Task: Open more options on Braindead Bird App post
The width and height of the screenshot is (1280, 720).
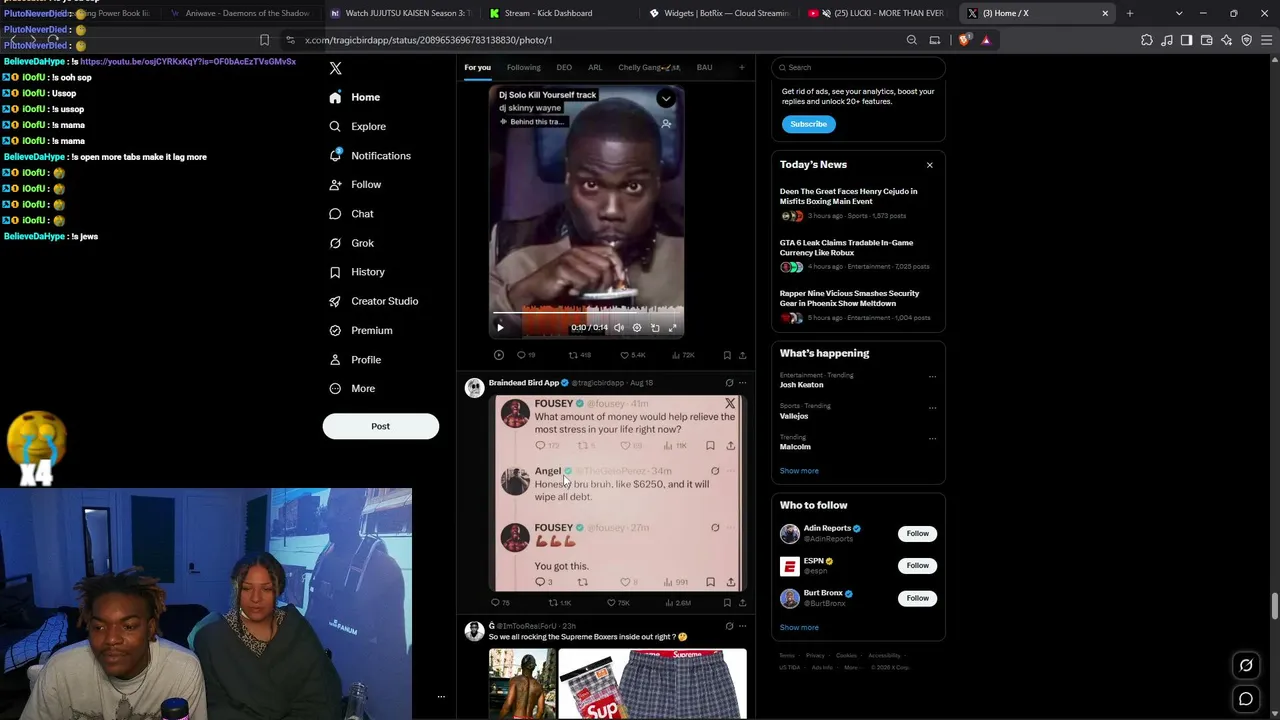Action: pos(742,383)
